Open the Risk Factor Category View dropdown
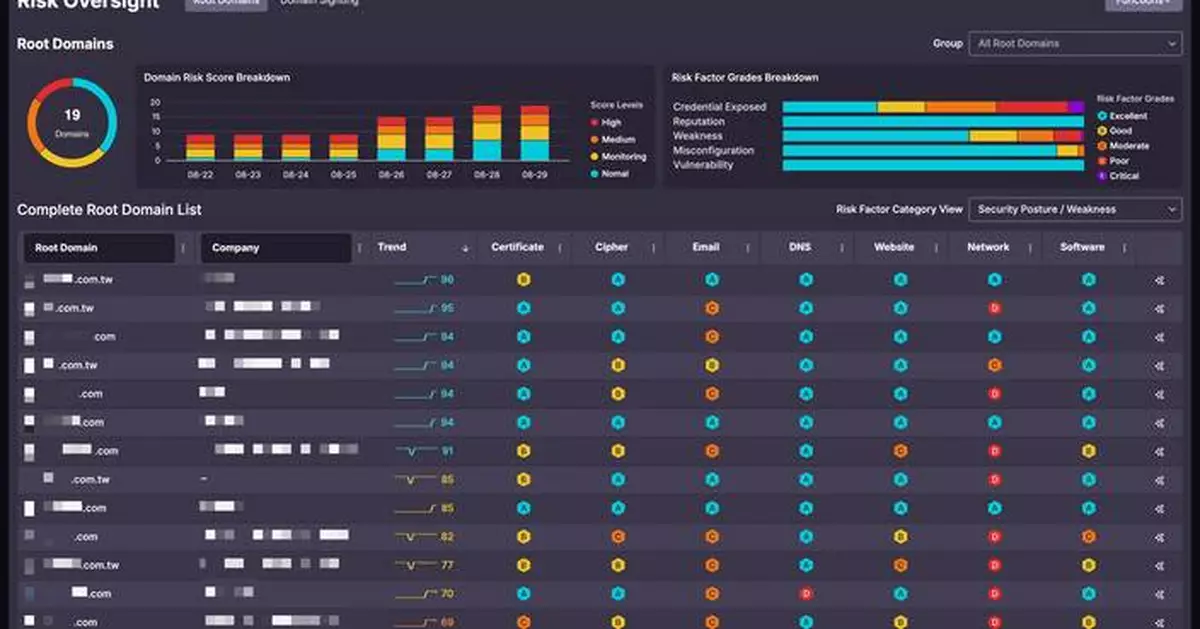This screenshot has width=1200, height=629. coord(1075,210)
